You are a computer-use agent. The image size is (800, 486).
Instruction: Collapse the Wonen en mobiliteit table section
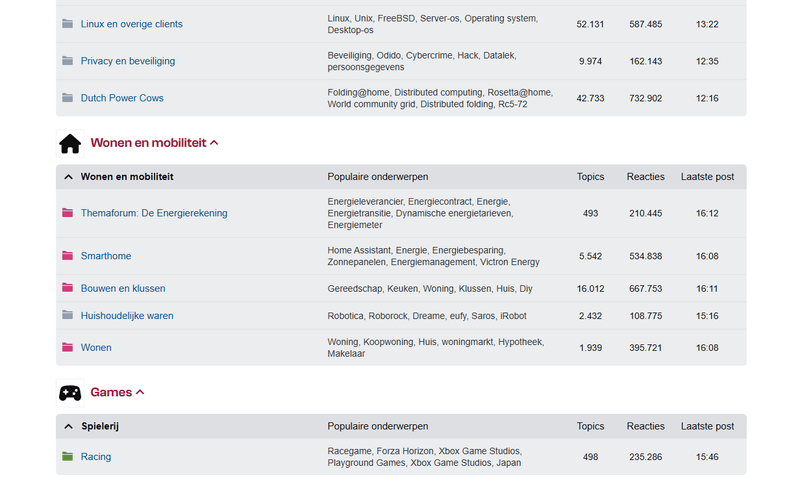pos(68,177)
